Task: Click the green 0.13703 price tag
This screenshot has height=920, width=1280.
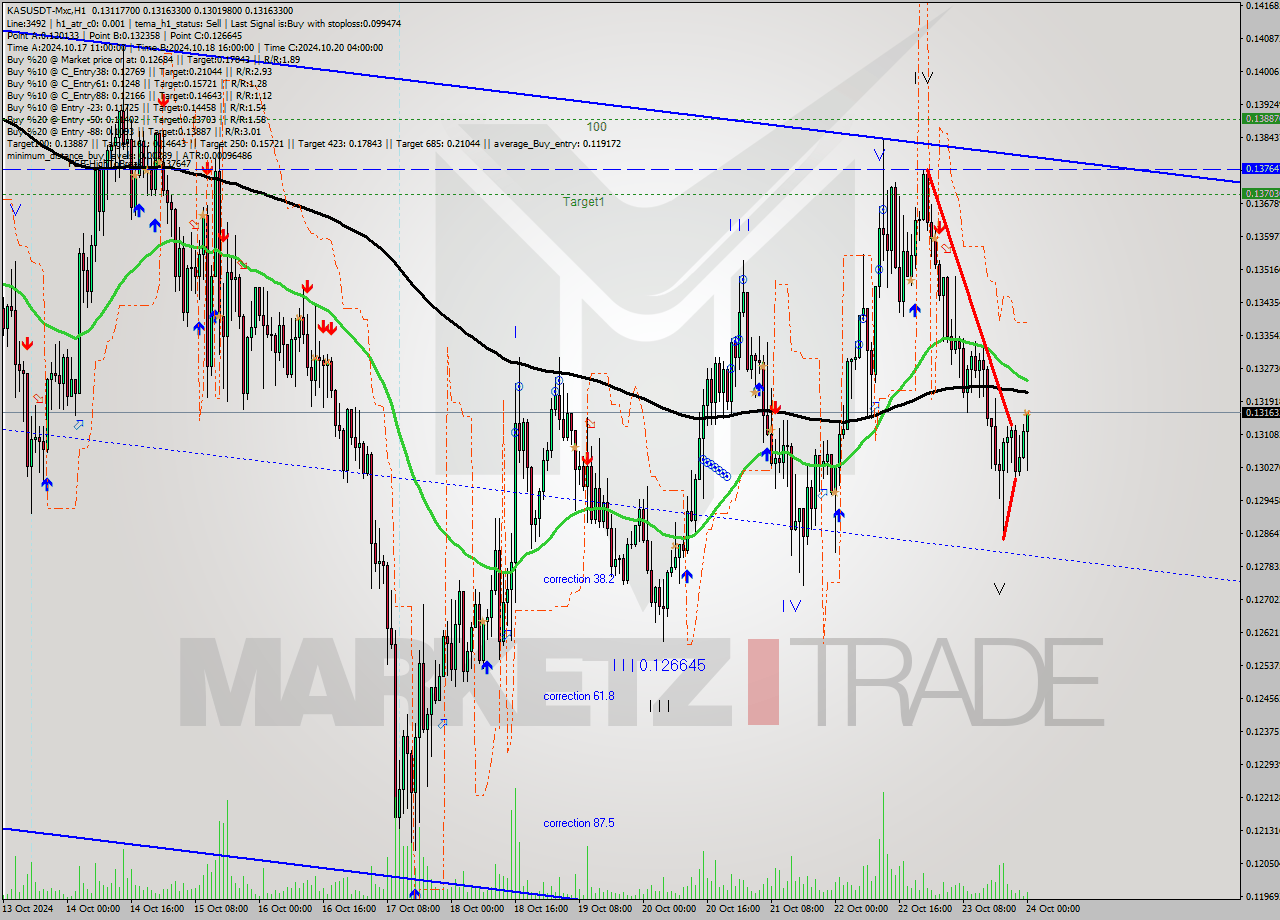Action: pyautogui.click(x=1259, y=194)
